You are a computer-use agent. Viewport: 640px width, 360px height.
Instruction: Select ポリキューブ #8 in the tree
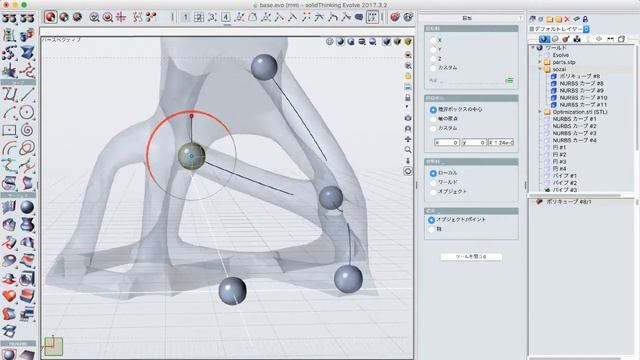pyautogui.click(x=580, y=76)
